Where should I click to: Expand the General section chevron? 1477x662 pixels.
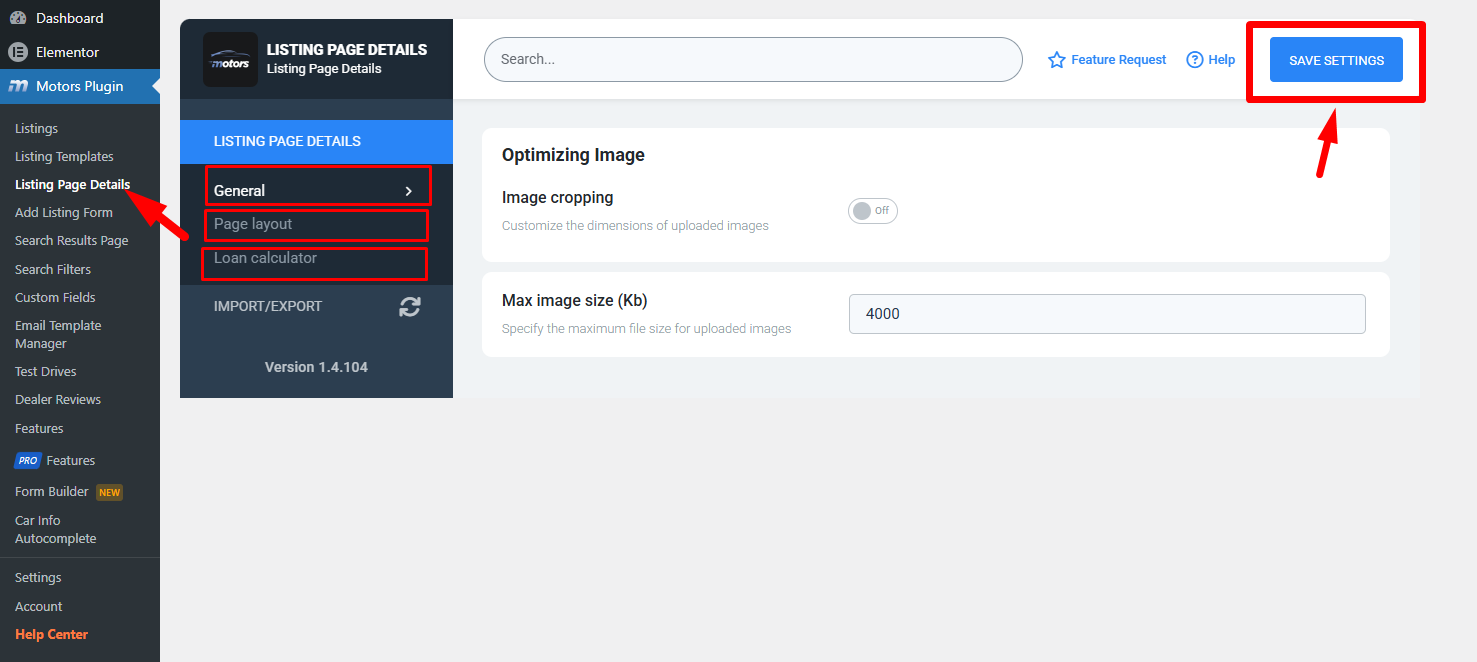click(x=408, y=191)
